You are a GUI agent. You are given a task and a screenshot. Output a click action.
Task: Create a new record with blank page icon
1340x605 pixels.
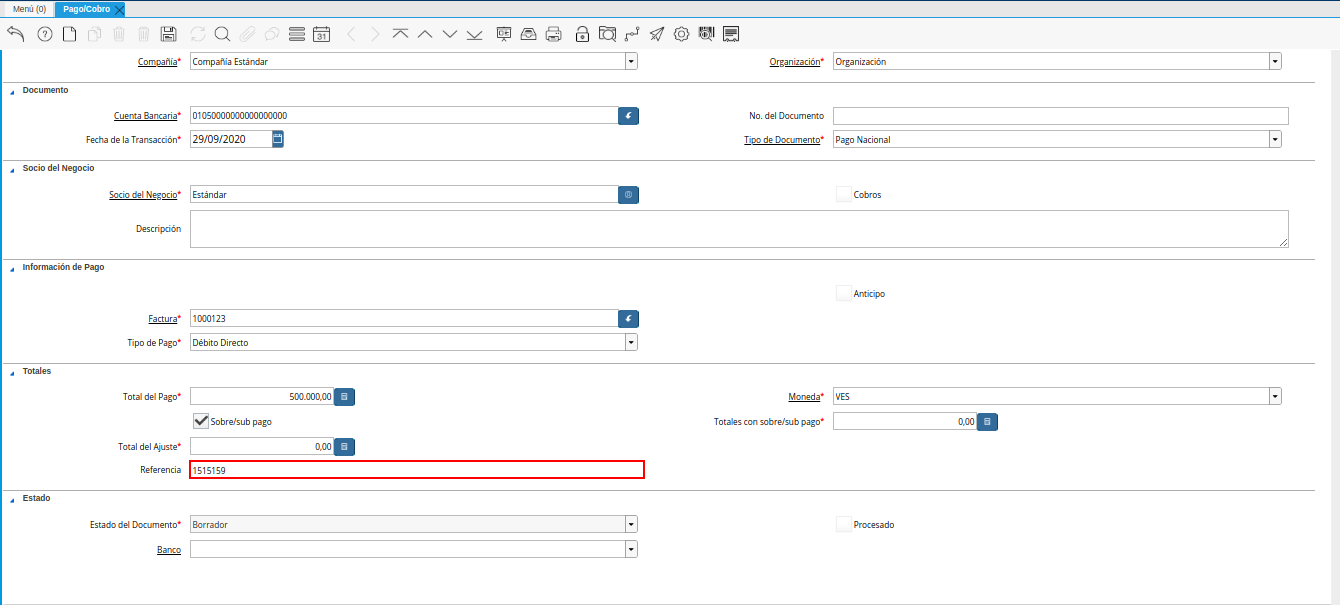(69, 34)
